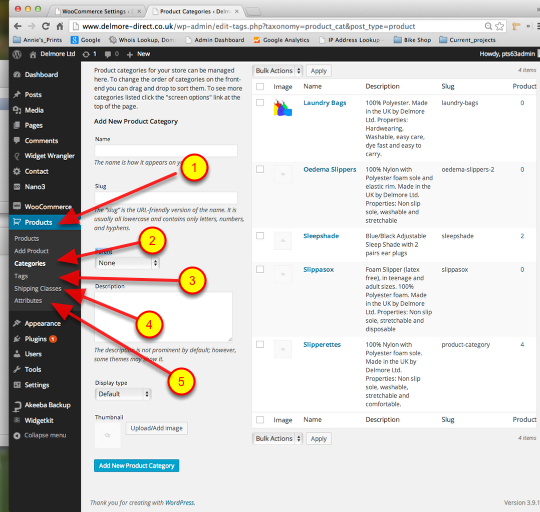The image size is (540, 512).
Task: Open the Oedema Slippers category link
Action: pyautogui.click(x=330, y=169)
